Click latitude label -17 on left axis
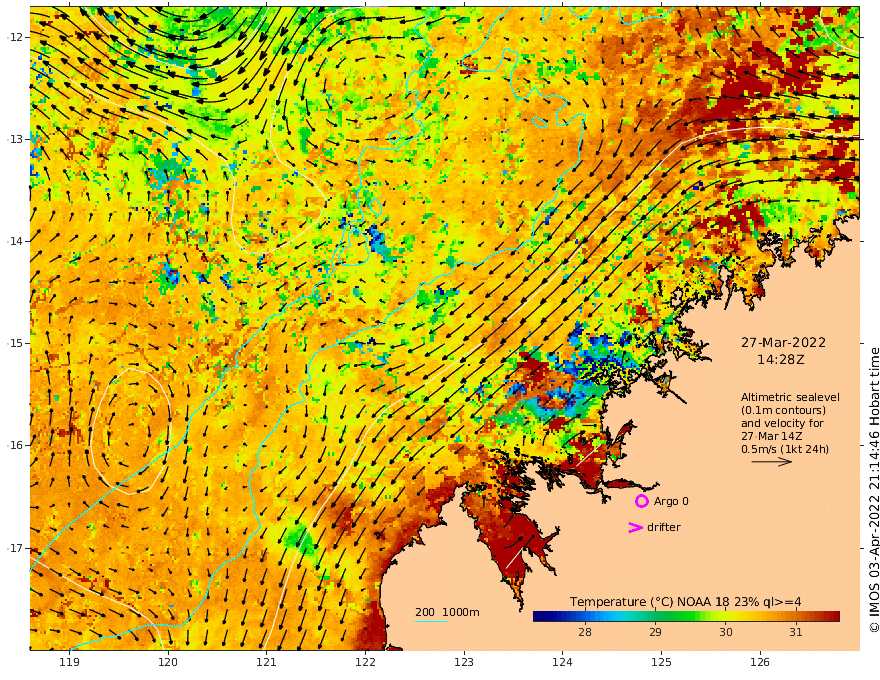880x680 pixels. (x=15, y=548)
